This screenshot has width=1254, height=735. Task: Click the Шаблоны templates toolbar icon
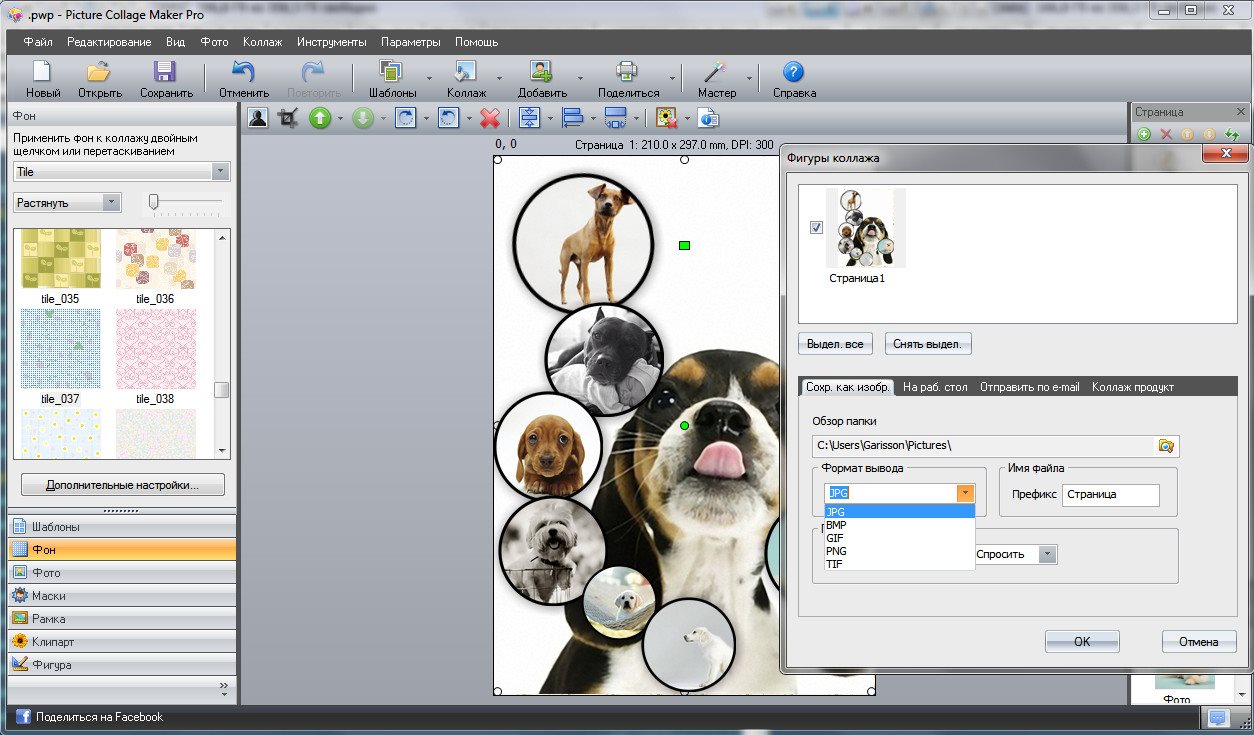tap(392, 79)
